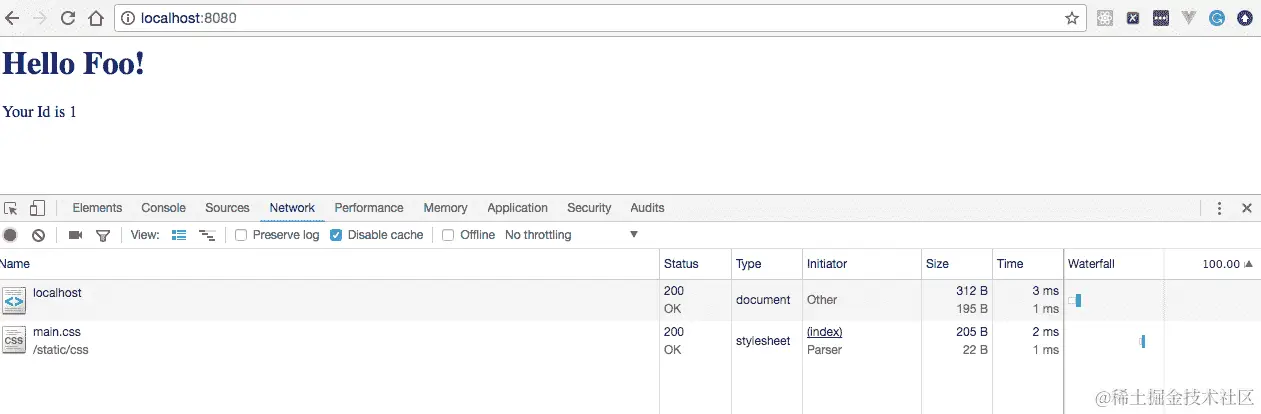The image size is (1261, 414).
Task: Toggle the device toolbar icon
Action: (37, 208)
